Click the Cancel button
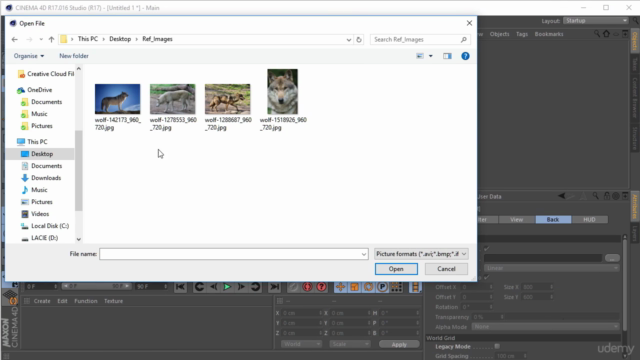 coord(446,269)
